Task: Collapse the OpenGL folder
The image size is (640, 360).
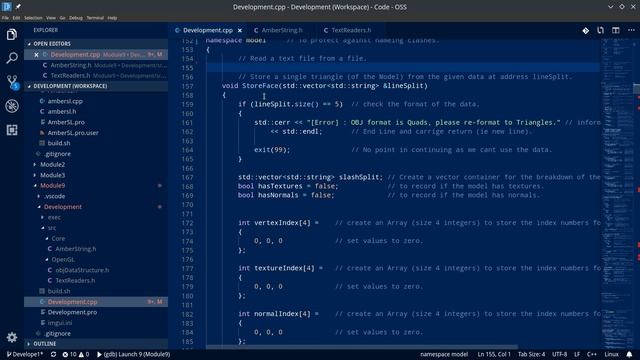Action: tap(96, 260)
